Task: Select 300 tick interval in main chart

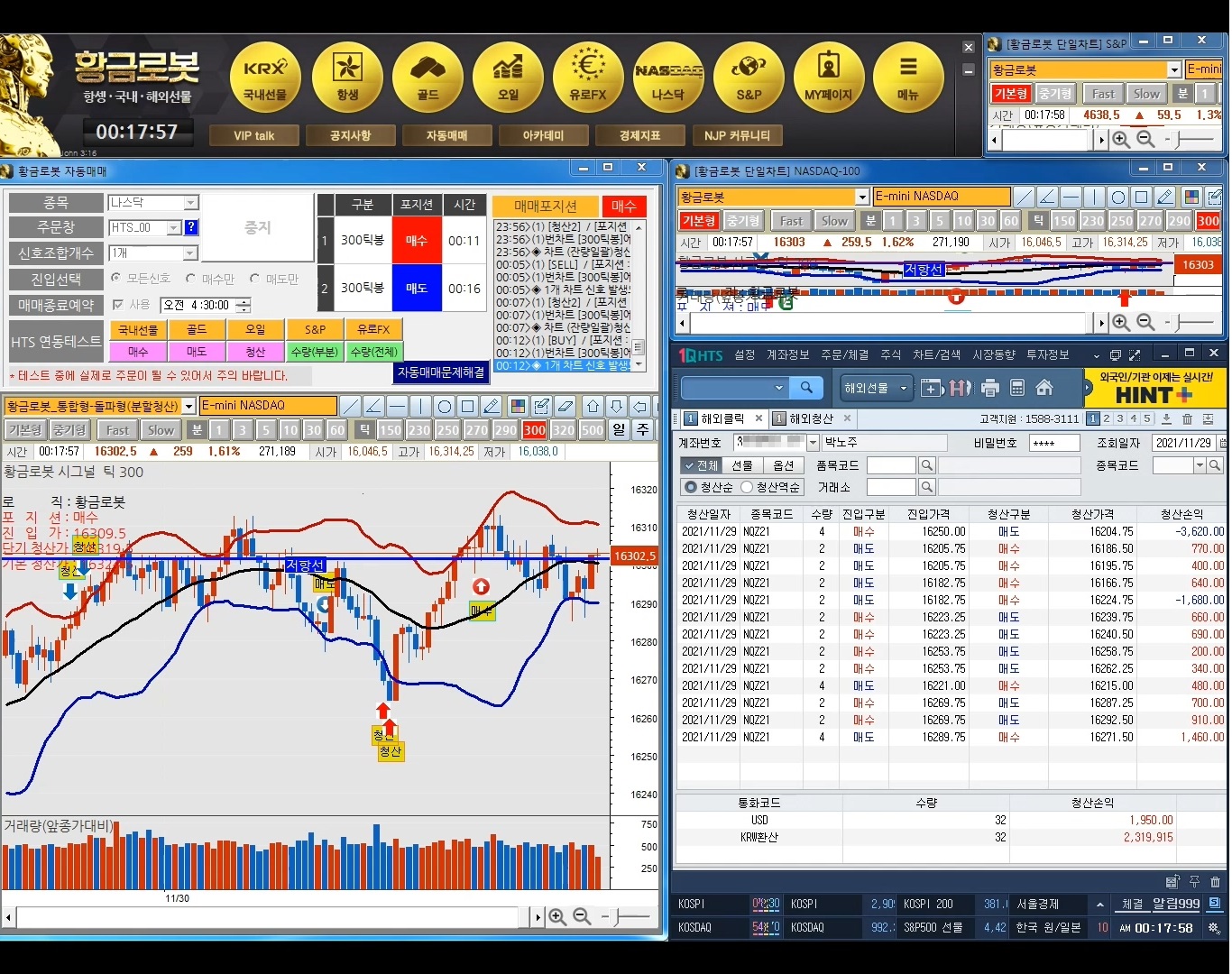Action: tap(535, 430)
